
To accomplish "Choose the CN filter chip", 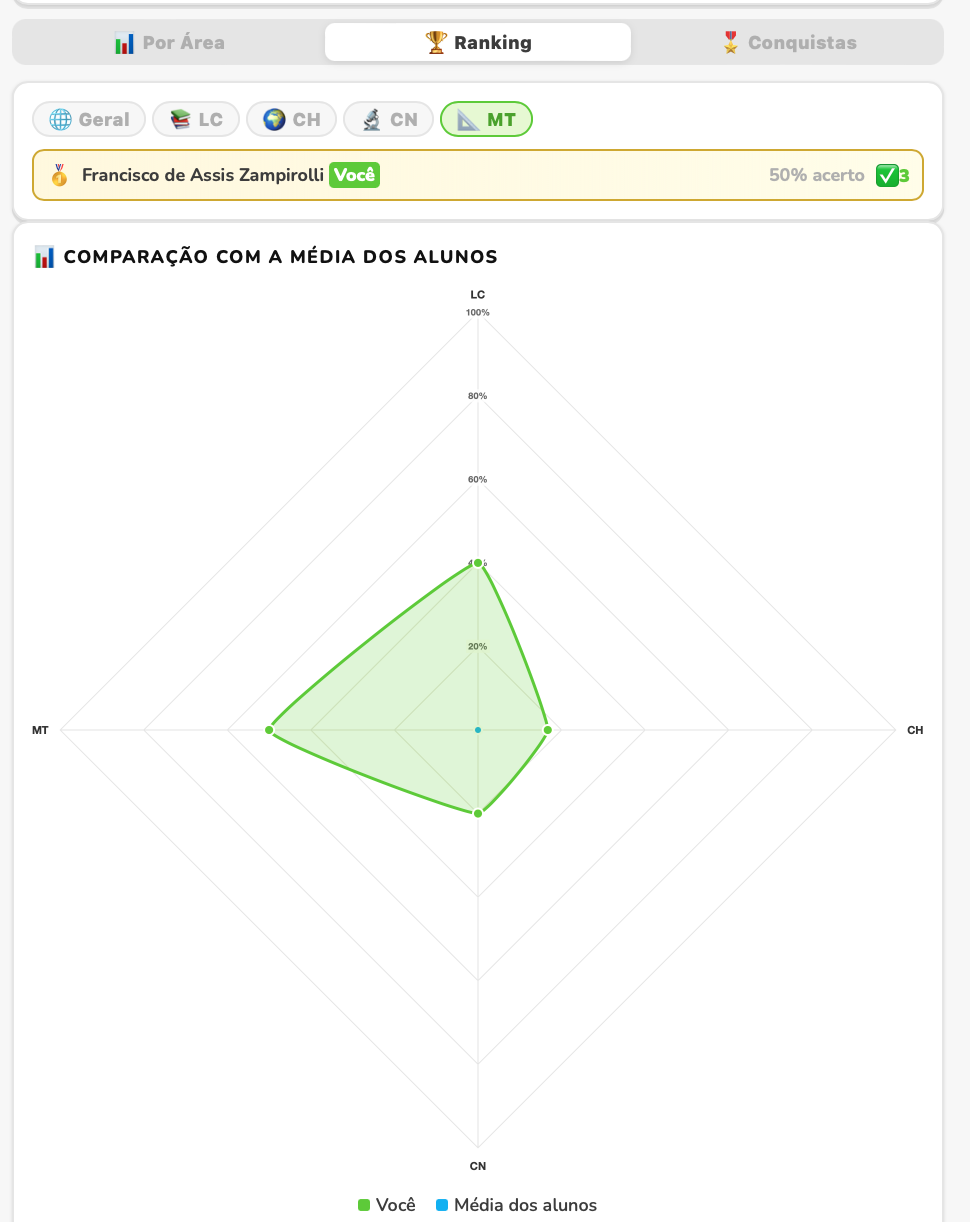I will (388, 119).
